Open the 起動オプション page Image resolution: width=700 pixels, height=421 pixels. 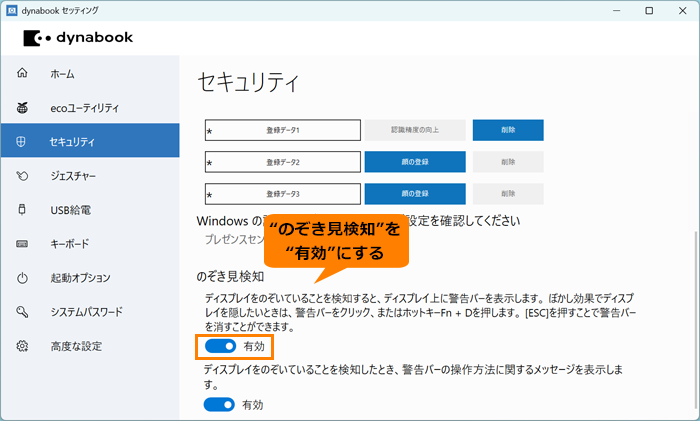(x=90, y=278)
